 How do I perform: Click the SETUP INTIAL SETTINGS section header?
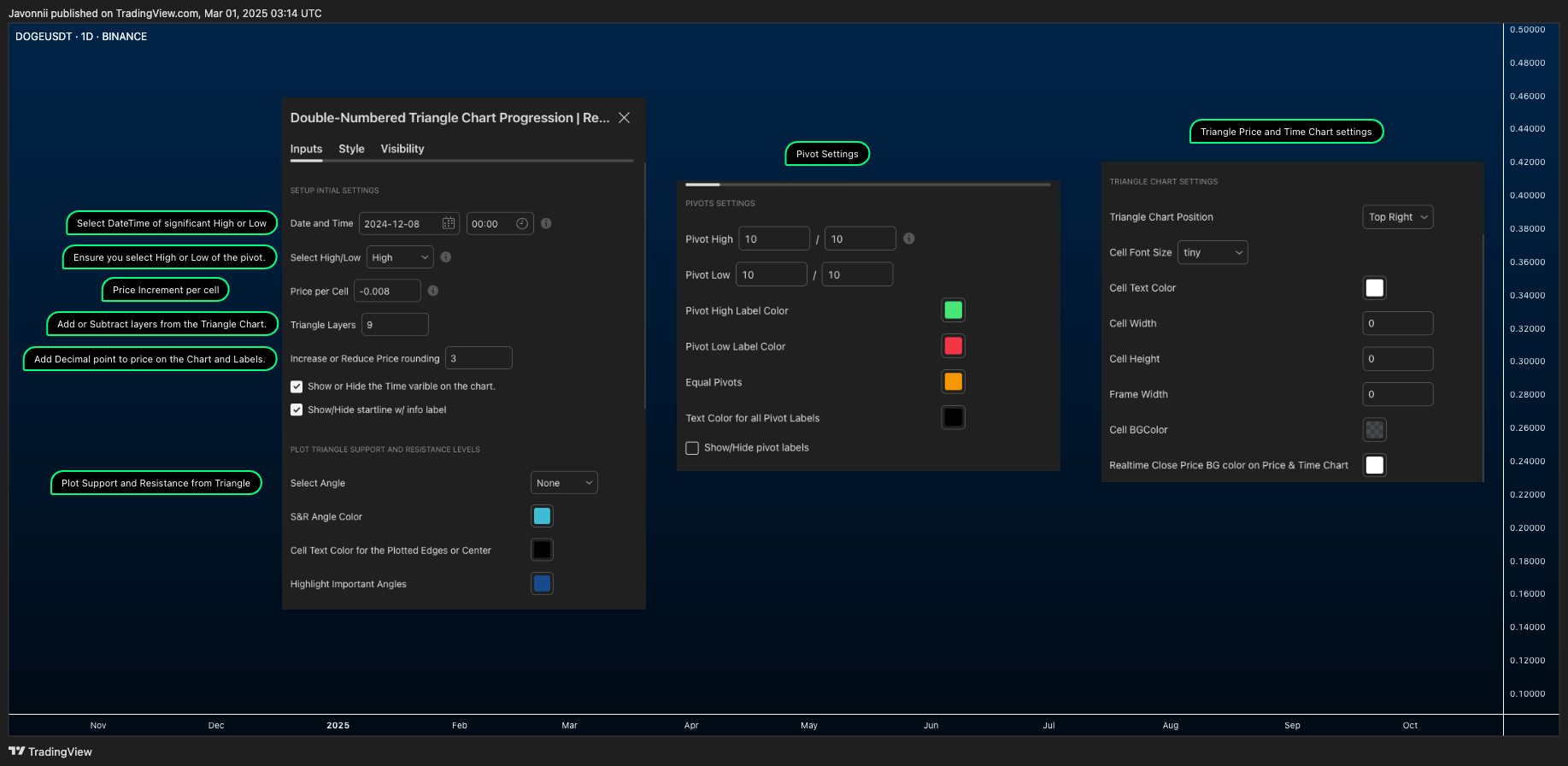[334, 191]
